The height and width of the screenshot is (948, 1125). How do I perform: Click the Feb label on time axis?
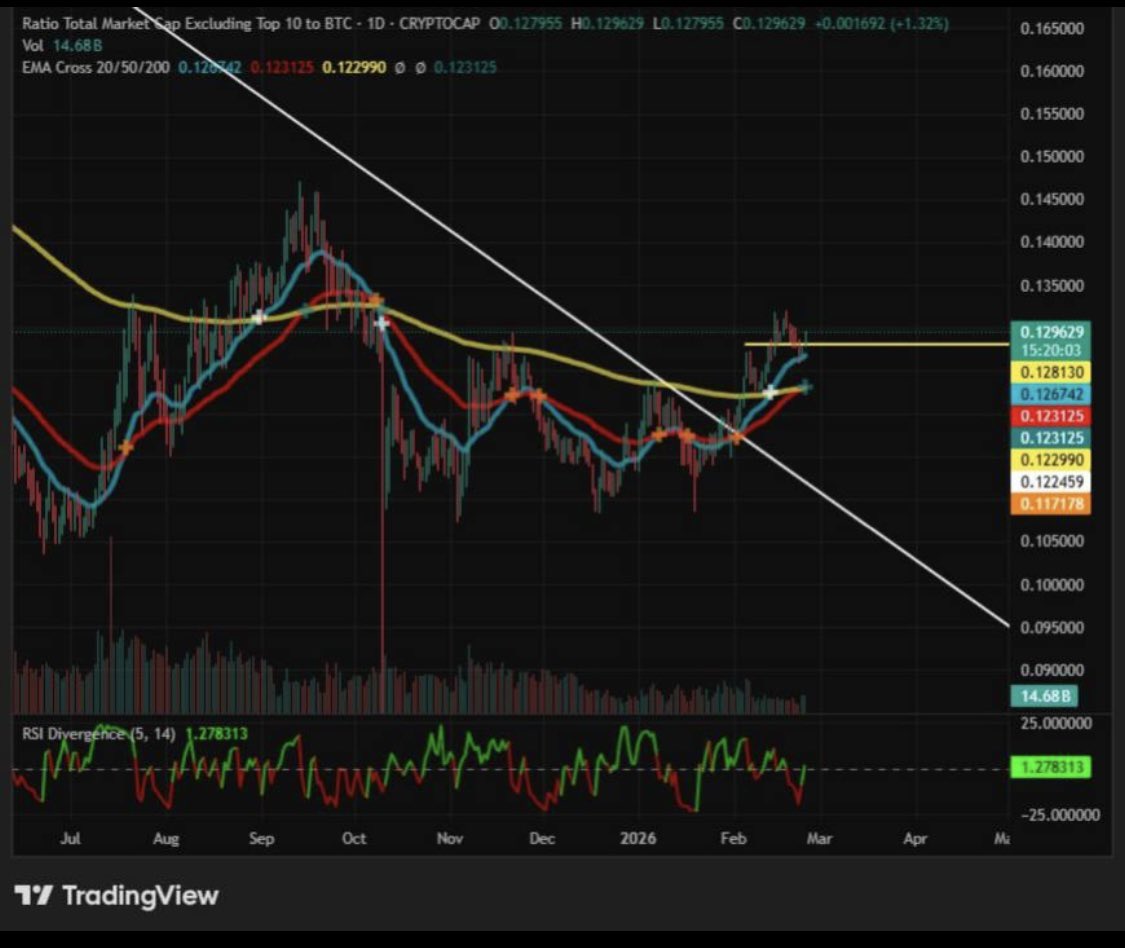733,838
